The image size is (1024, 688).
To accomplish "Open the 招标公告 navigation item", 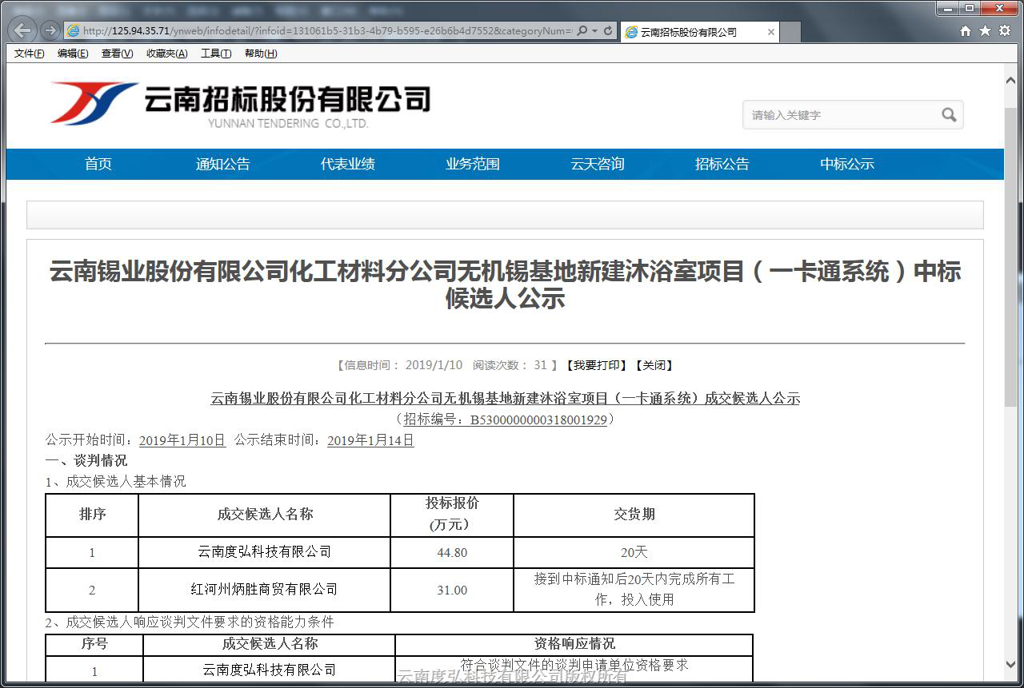I will pyautogui.click(x=722, y=164).
